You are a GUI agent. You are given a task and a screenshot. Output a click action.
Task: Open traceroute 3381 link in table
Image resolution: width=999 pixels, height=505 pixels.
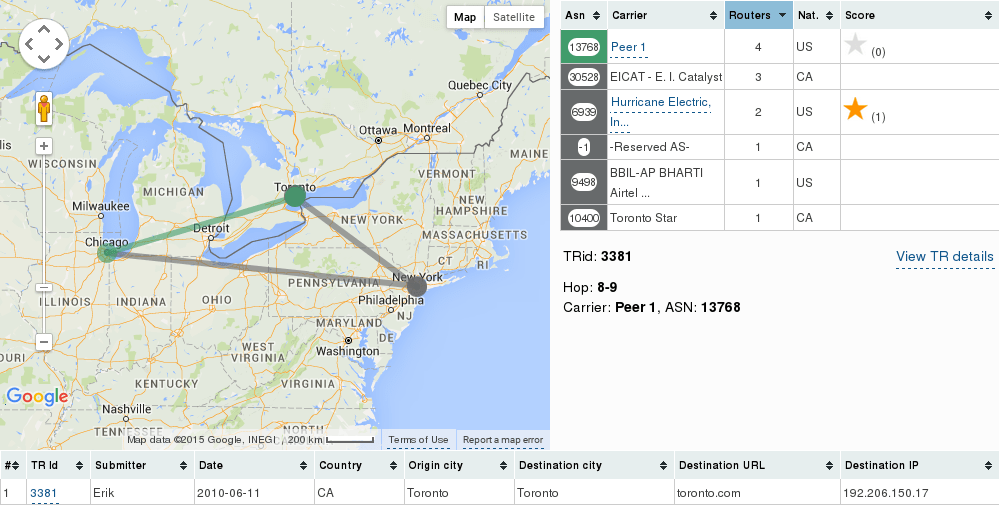pos(43,493)
